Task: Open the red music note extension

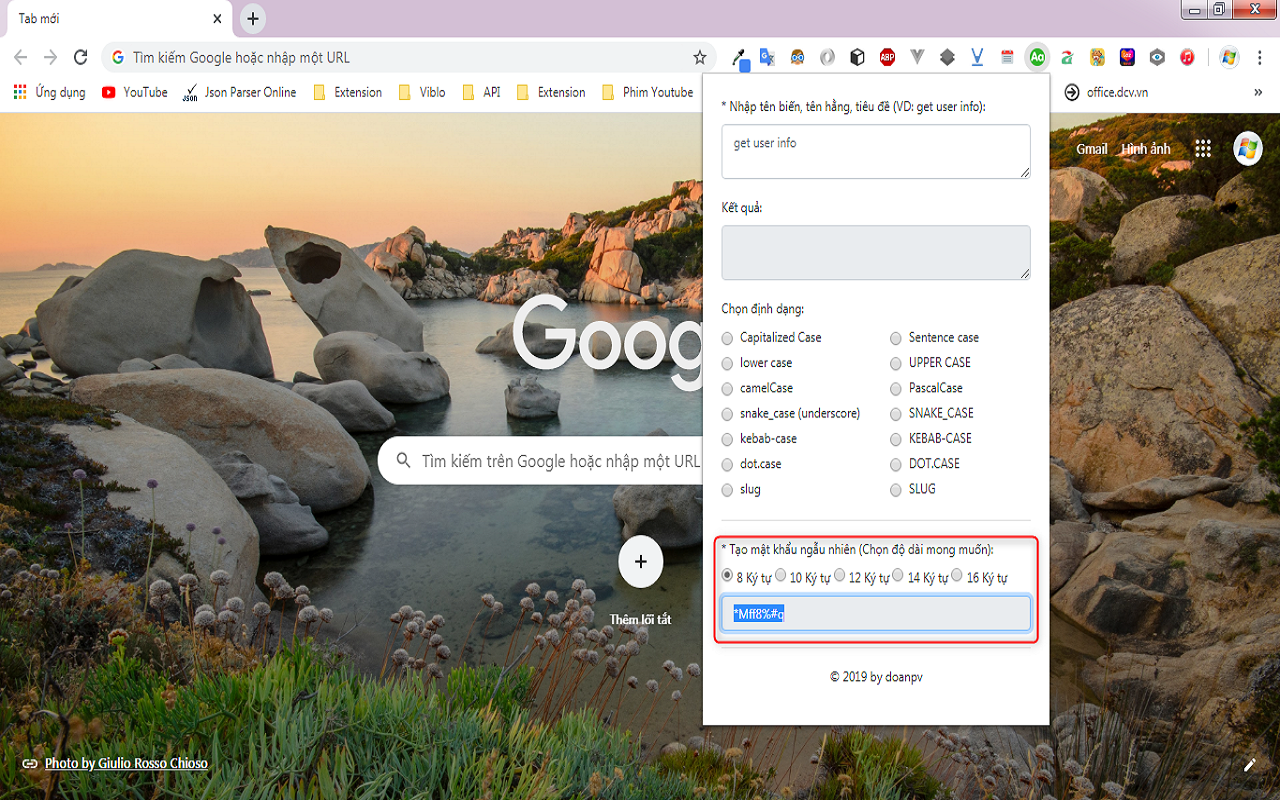Action: (1187, 58)
